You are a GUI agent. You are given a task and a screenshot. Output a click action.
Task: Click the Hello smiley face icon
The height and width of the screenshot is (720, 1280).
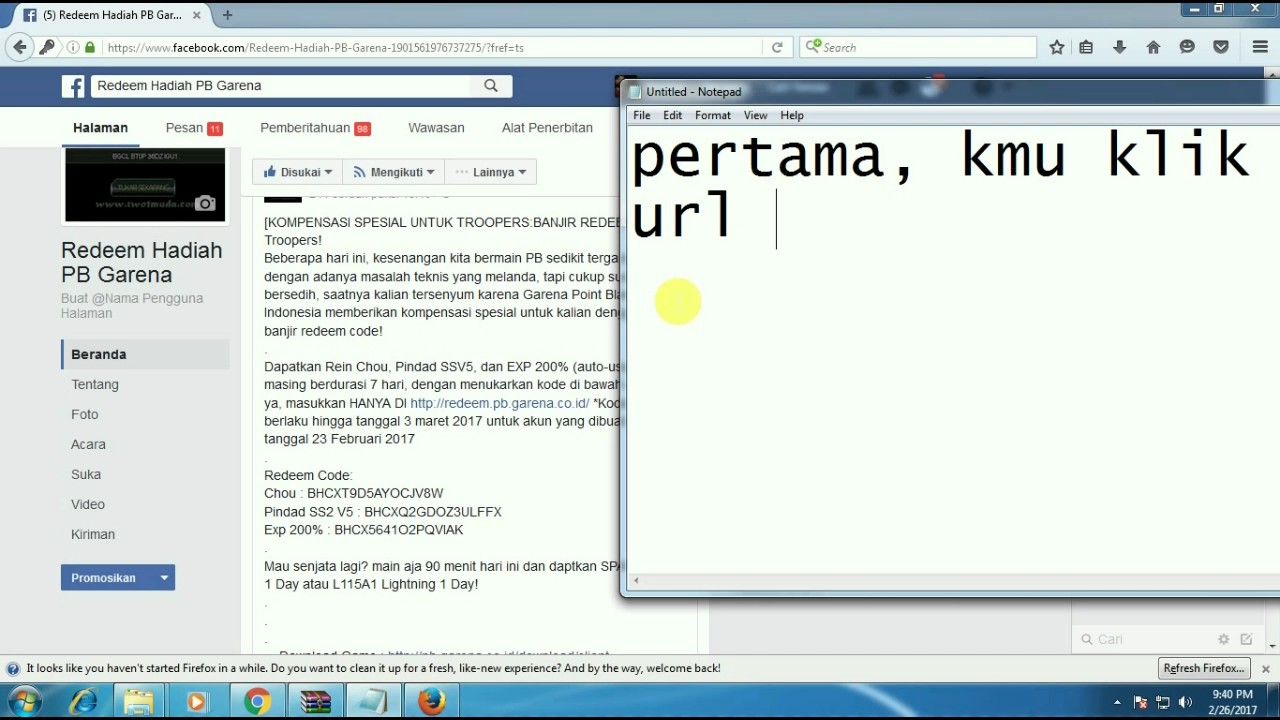click(x=1187, y=47)
